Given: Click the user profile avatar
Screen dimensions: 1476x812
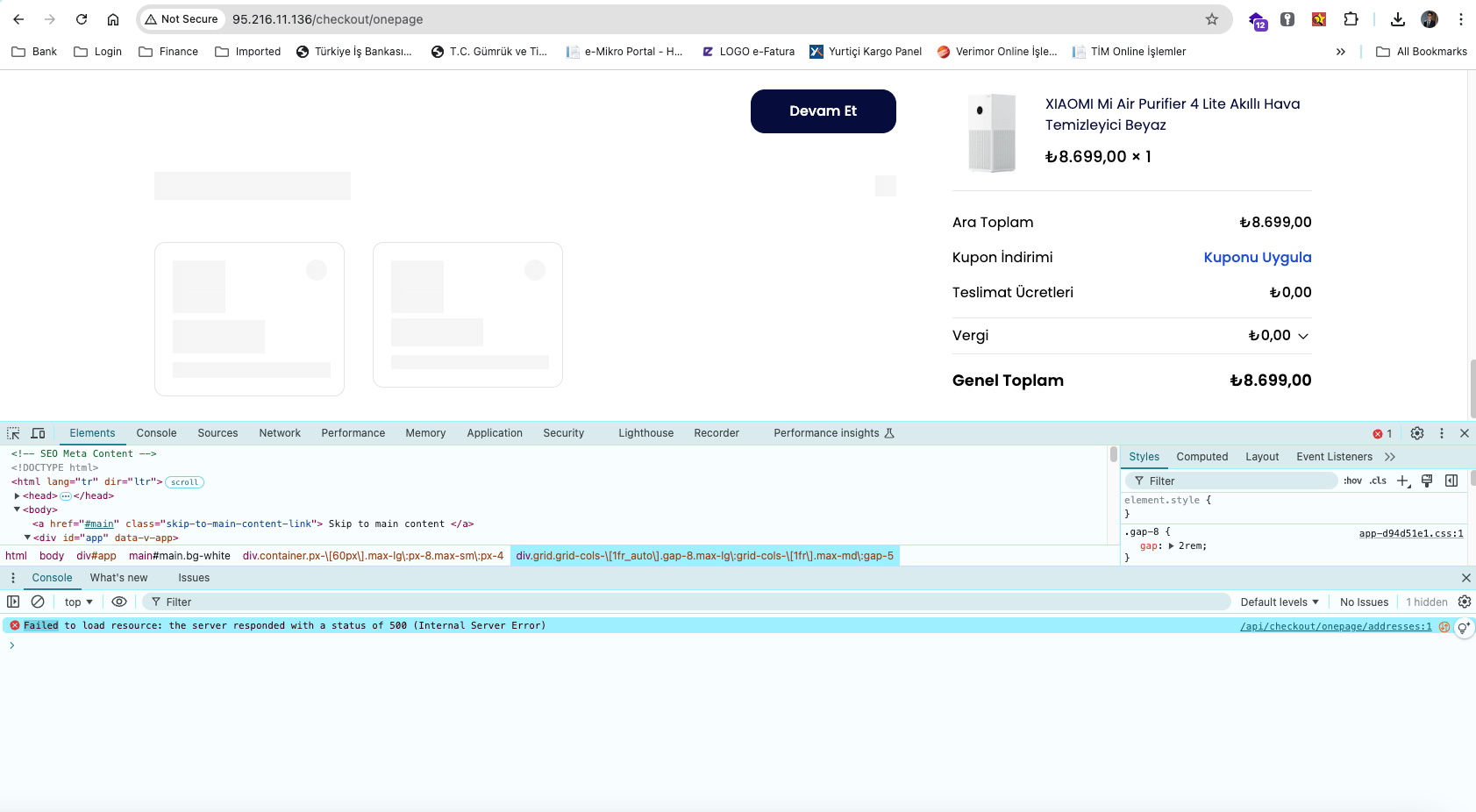Looking at the screenshot, I should tap(1430, 19).
